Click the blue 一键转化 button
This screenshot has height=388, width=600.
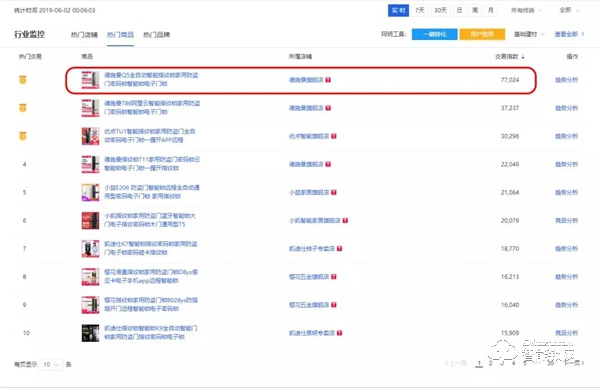click(434, 34)
